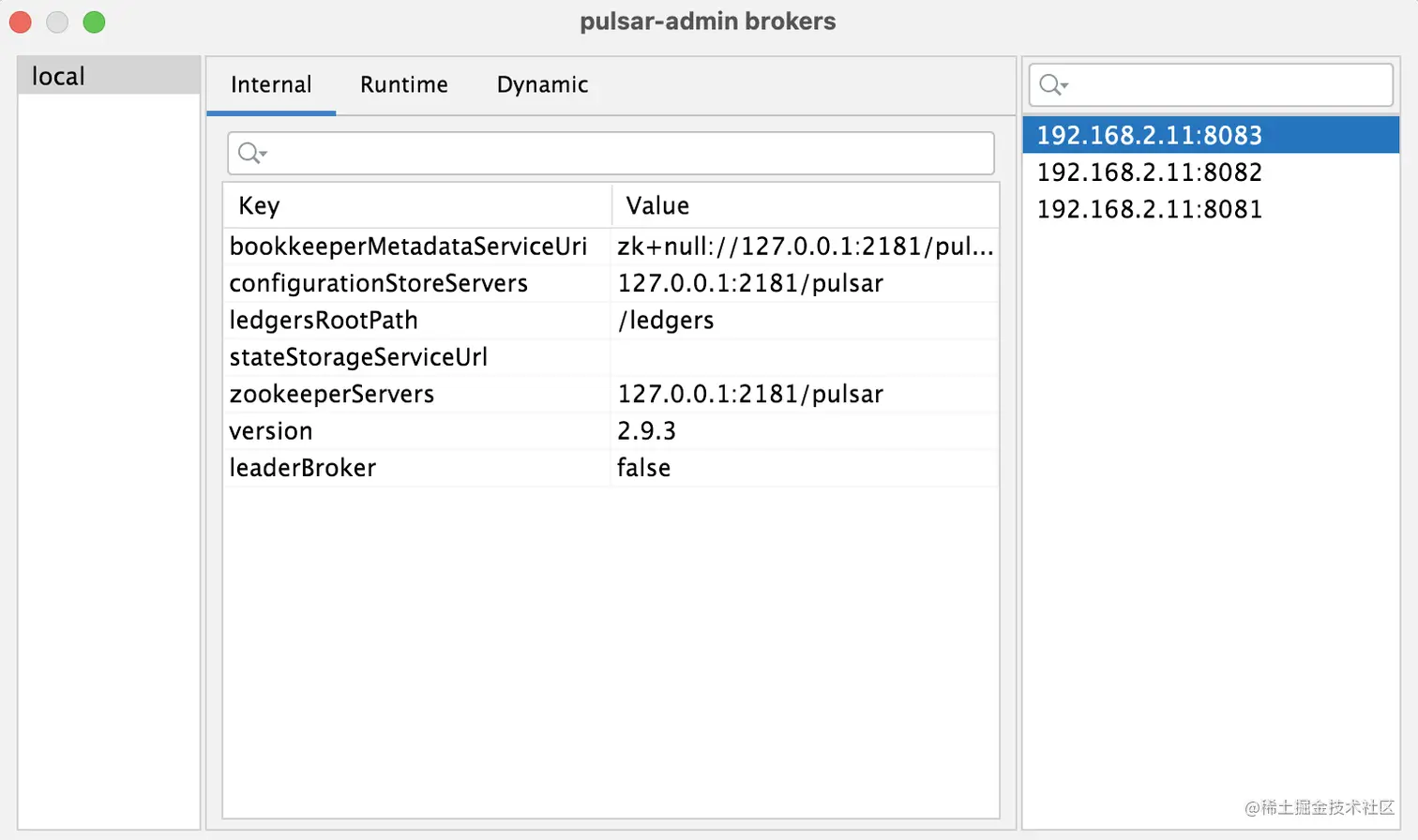This screenshot has width=1418, height=840.
Task: Sort by the Key column header
Action: (x=417, y=205)
